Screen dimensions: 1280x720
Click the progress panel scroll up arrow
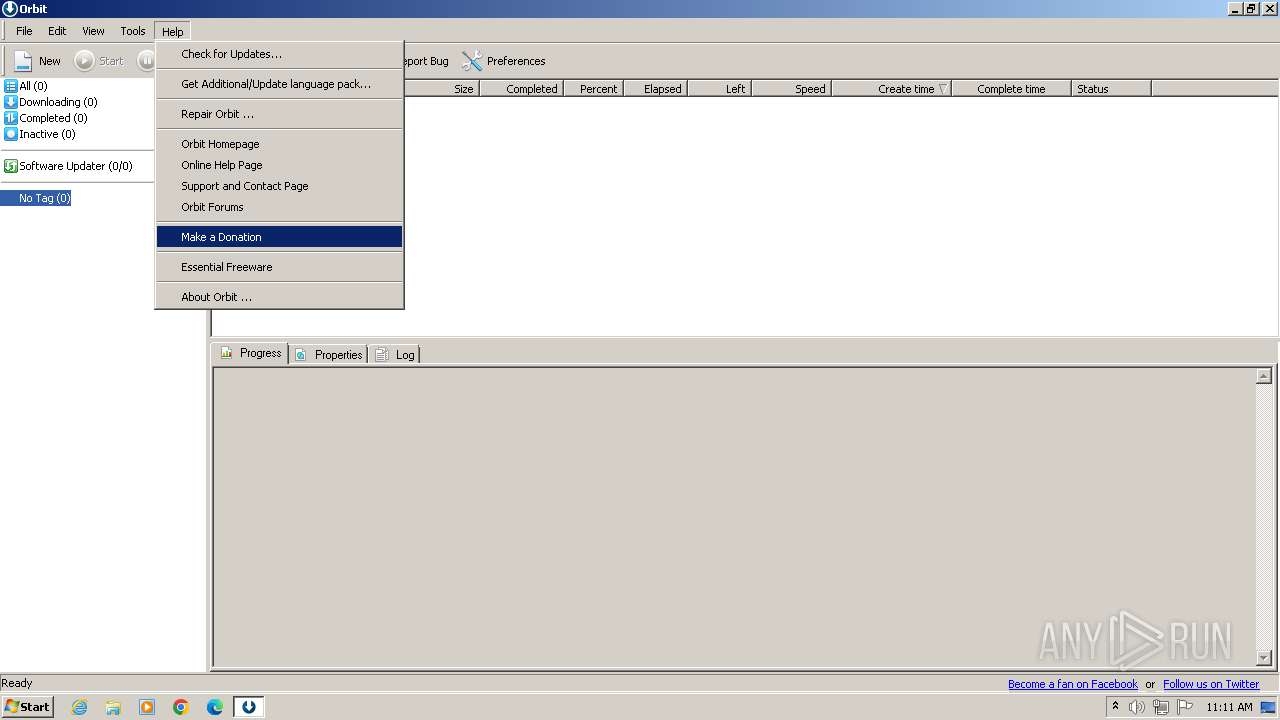(x=1264, y=376)
